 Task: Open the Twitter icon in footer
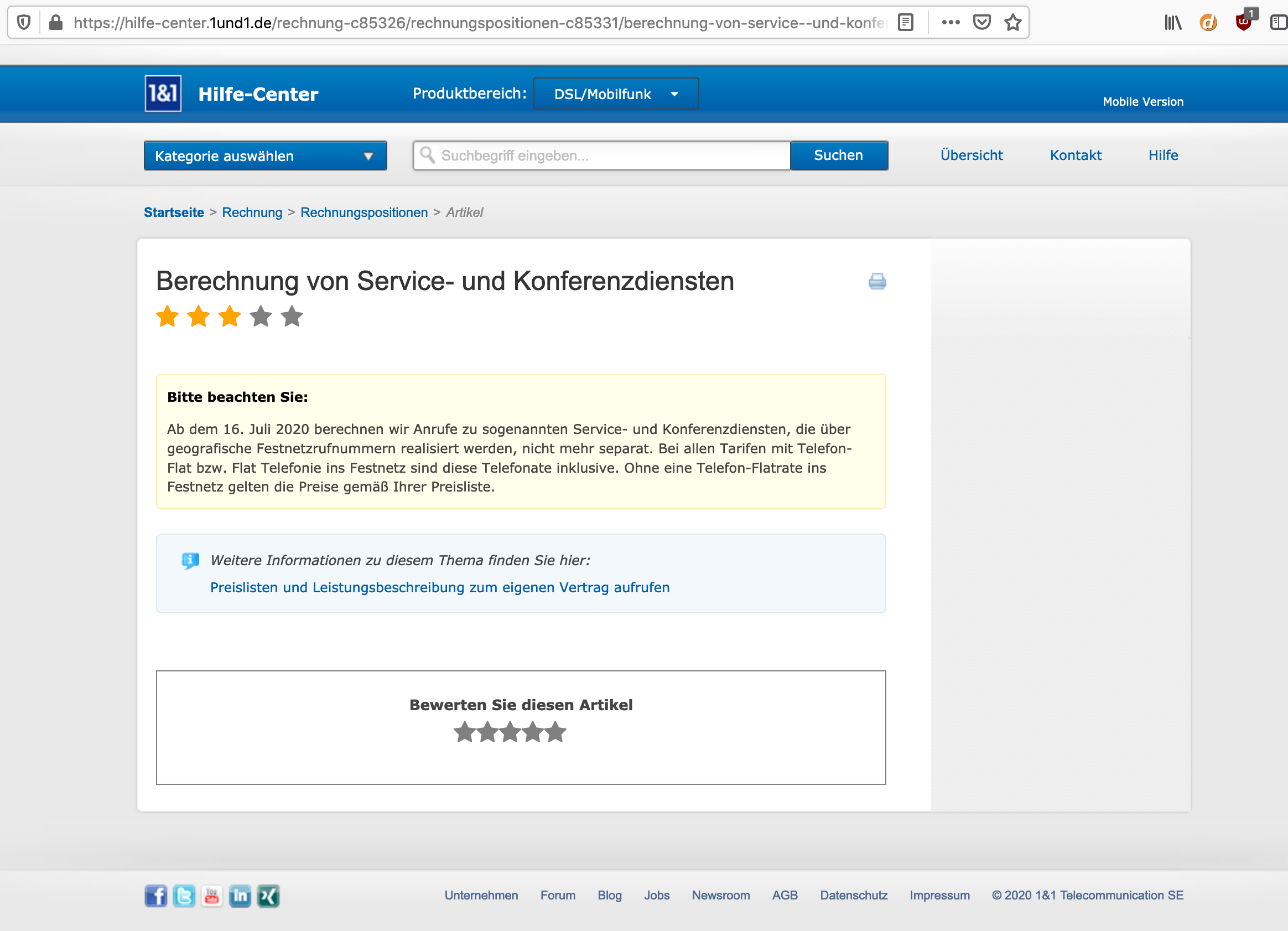coord(184,896)
